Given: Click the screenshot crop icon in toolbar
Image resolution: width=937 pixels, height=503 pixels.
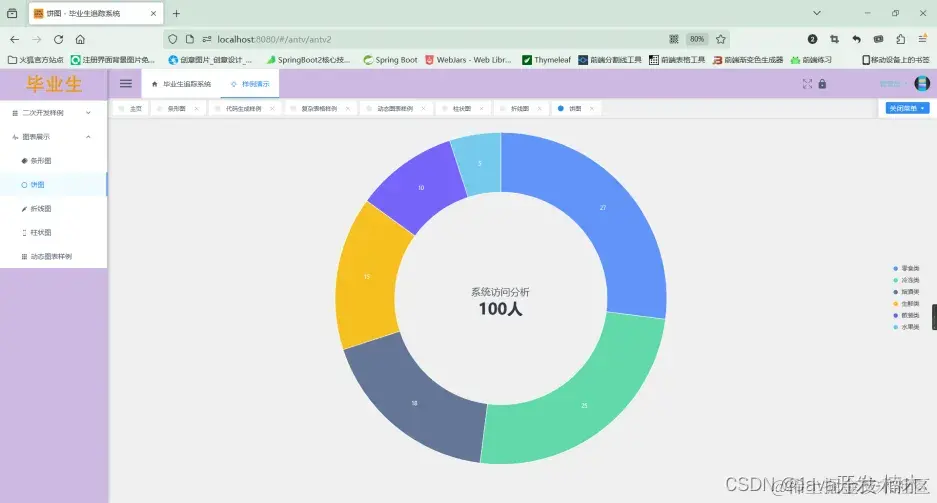Looking at the screenshot, I should click(x=834, y=39).
